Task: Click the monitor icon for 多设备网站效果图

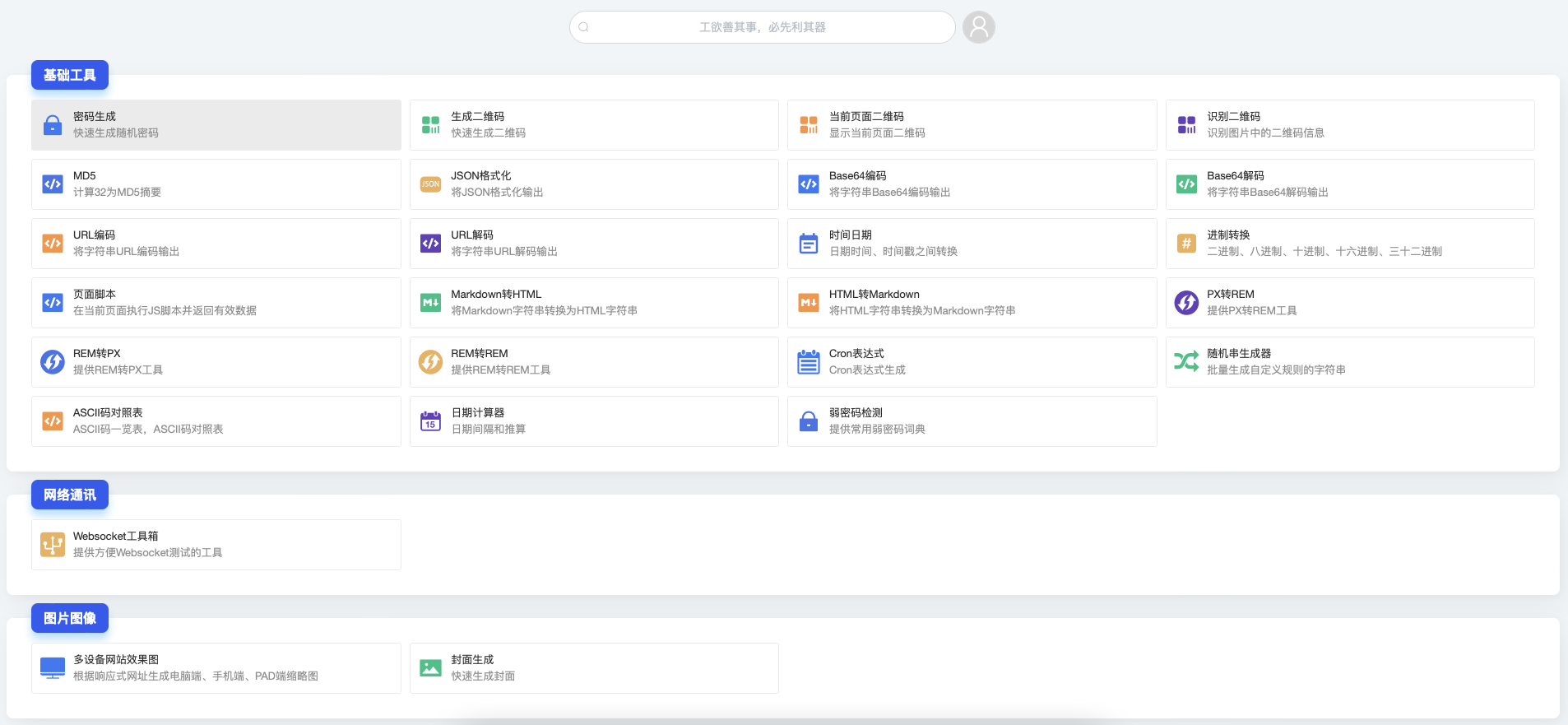Action: pyautogui.click(x=53, y=668)
